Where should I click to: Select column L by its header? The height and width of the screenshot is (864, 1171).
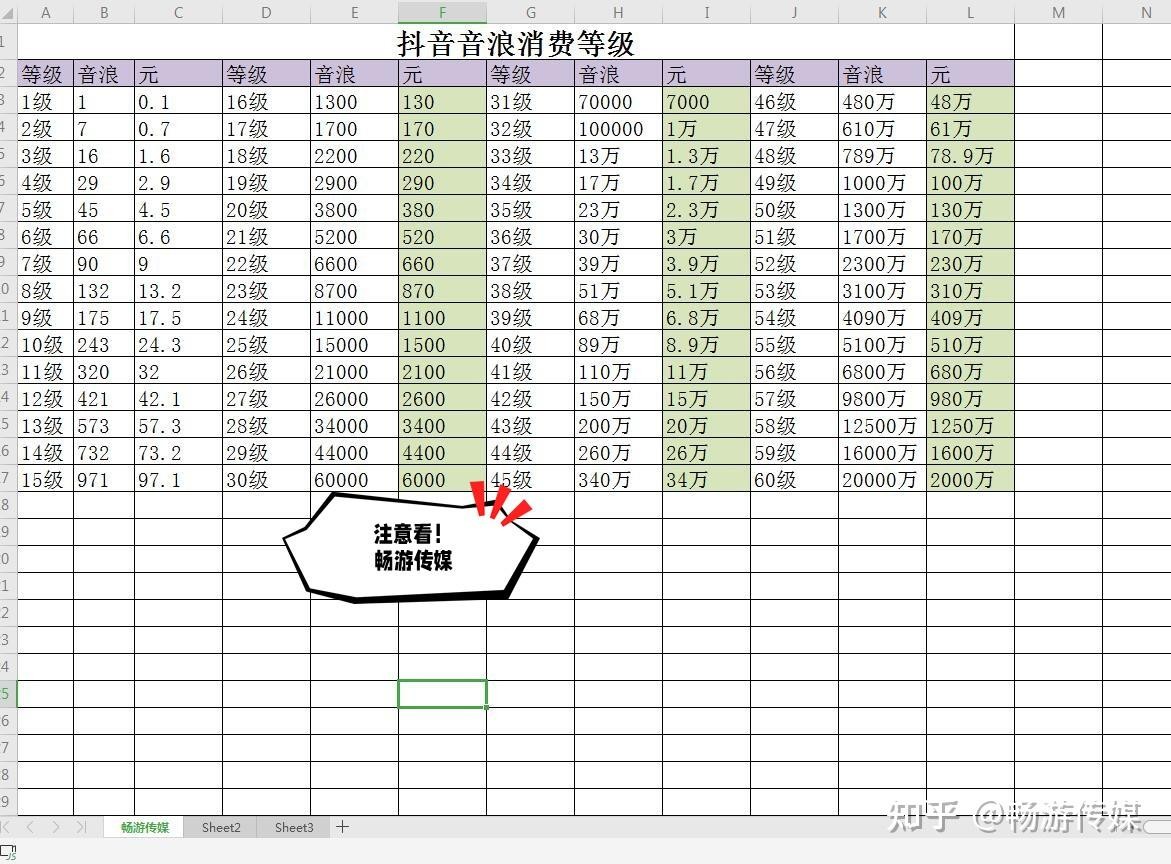point(970,12)
